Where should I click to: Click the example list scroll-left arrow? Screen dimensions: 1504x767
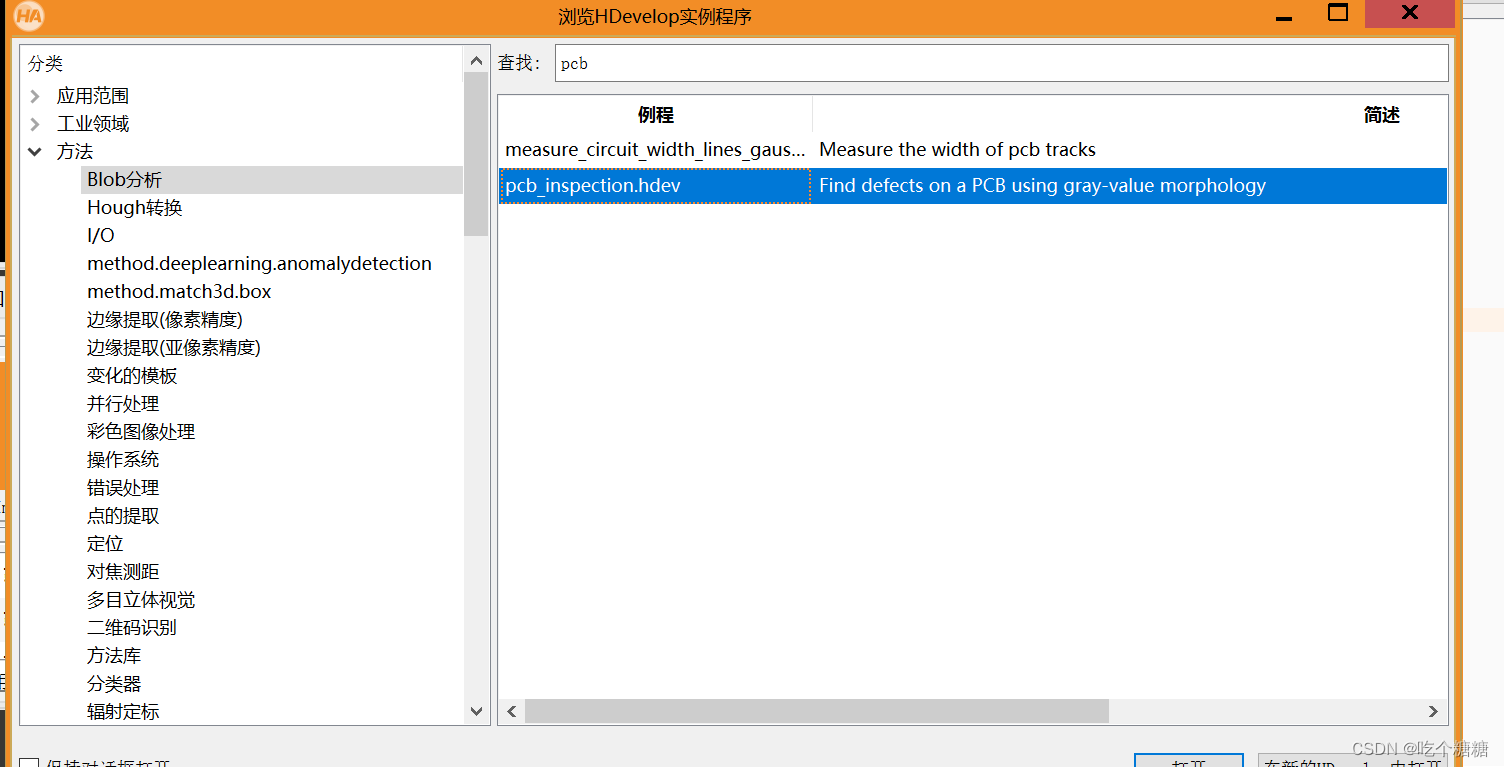click(511, 711)
